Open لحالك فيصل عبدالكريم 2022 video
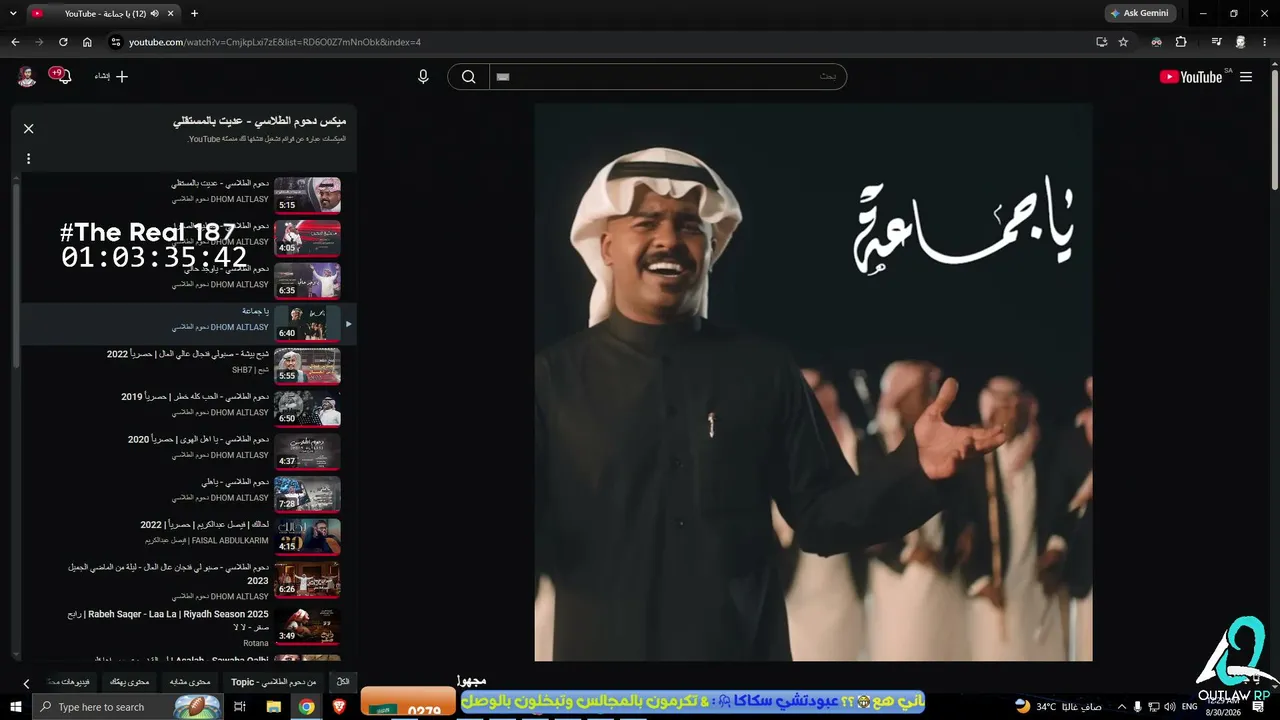This screenshot has width=1280, height=720. (x=189, y=537)
